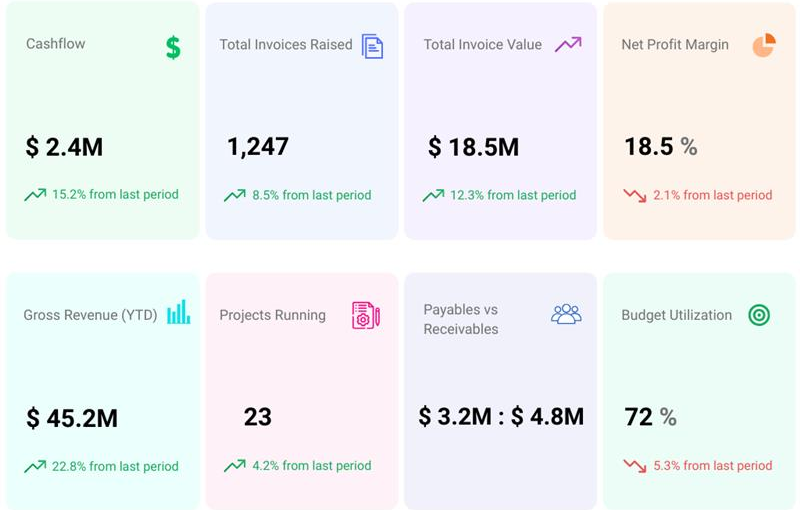Select the 1,247 invoices raised figure

(x=257, y=147)
